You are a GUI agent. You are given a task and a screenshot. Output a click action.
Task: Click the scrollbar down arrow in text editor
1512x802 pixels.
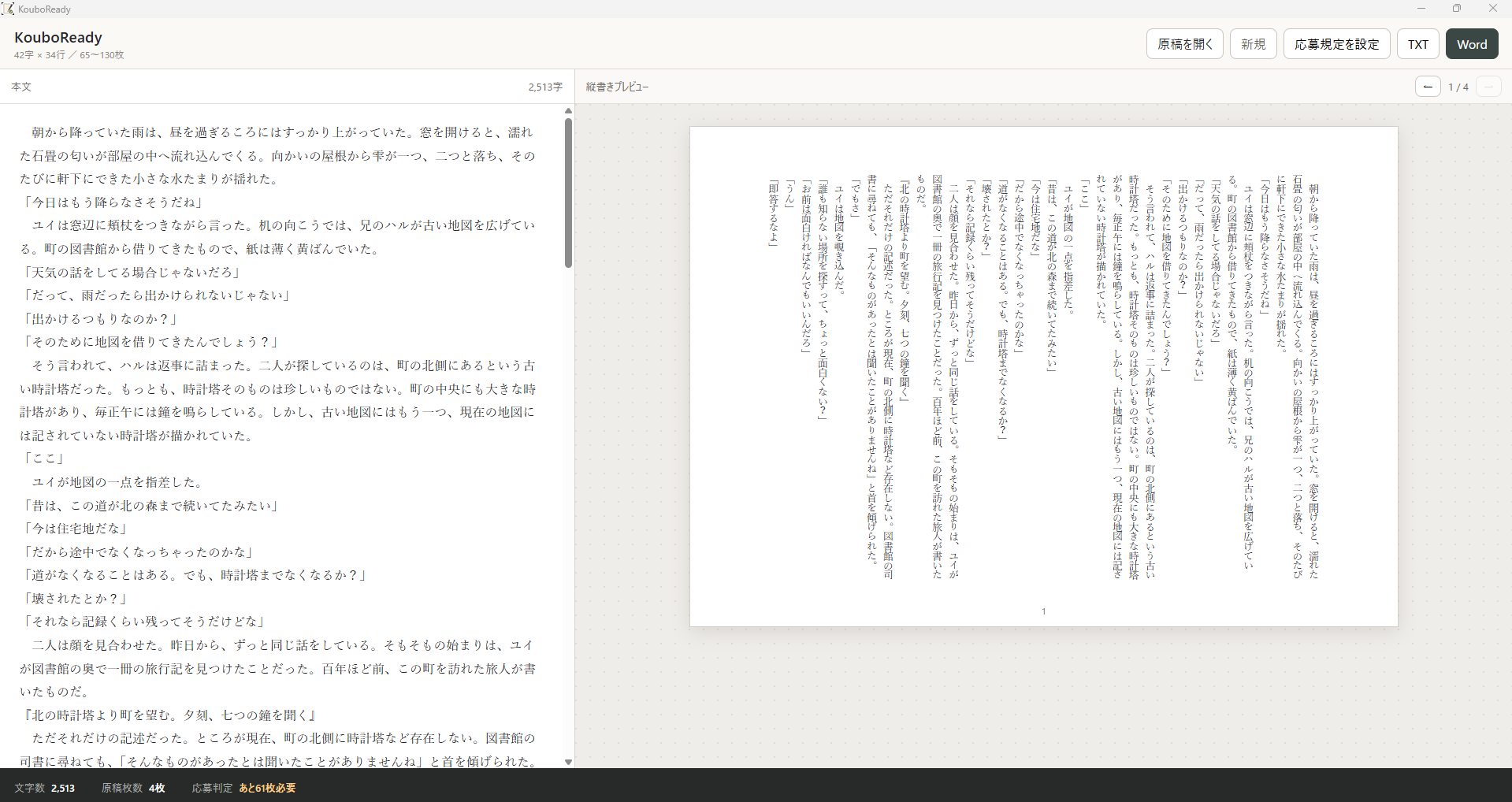pyautogui.click(x=568, y=762)
